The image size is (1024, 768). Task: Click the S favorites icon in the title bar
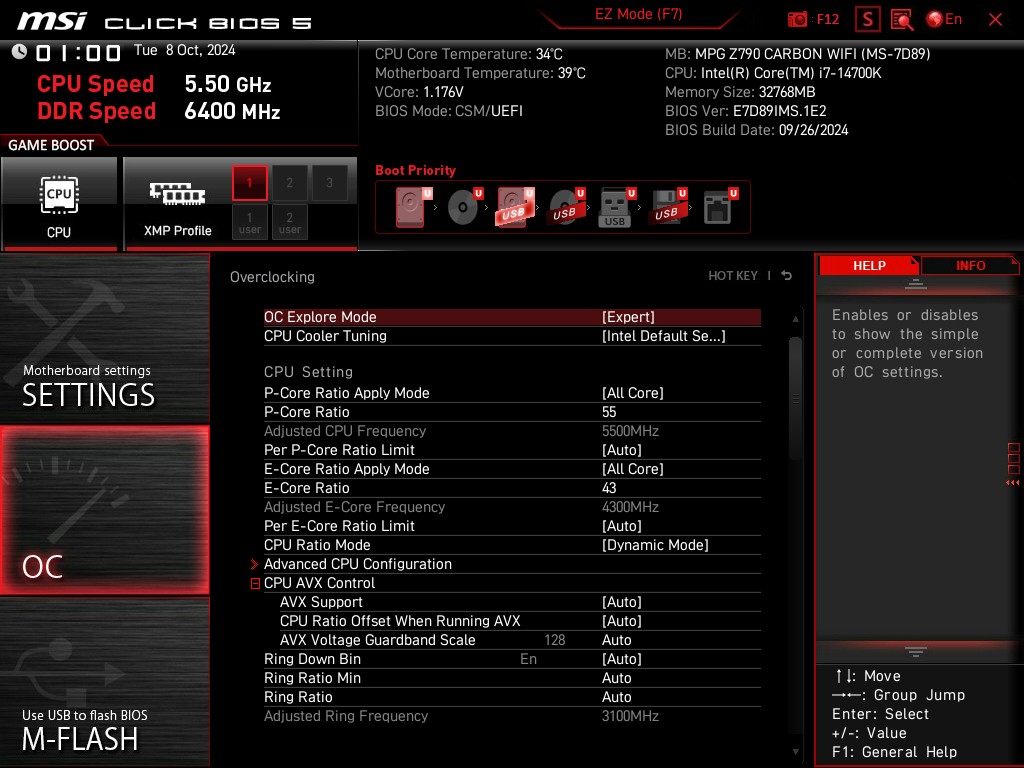(x=866, y=18)
